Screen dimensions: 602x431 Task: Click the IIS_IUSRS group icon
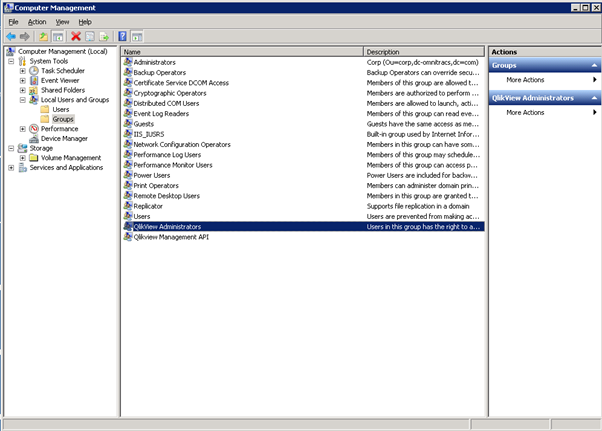[128, 134]
